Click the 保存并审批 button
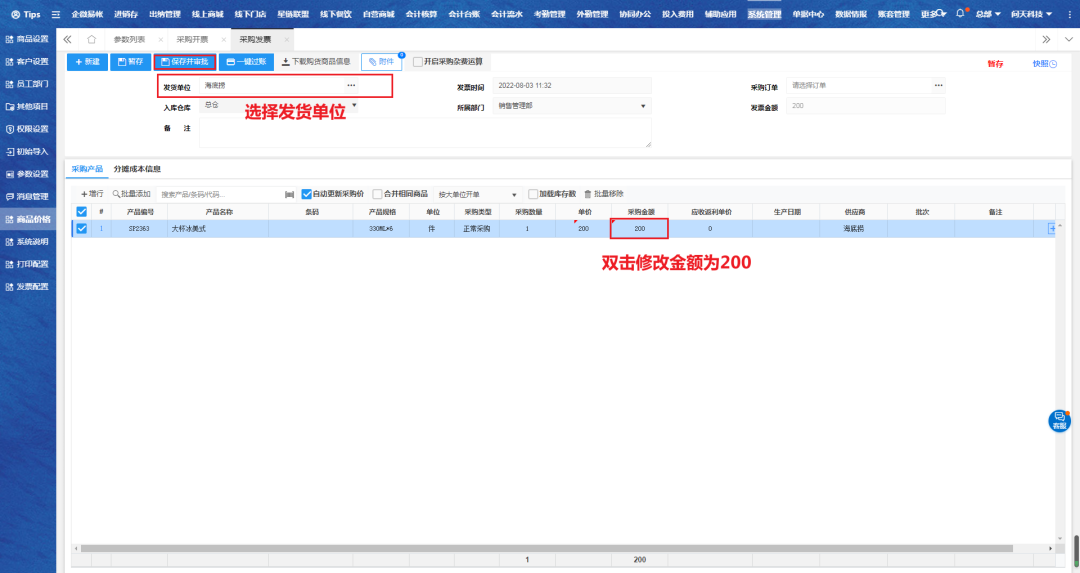Image resolution: width=1080 pixels, height=573 pixels. [186, 62]
